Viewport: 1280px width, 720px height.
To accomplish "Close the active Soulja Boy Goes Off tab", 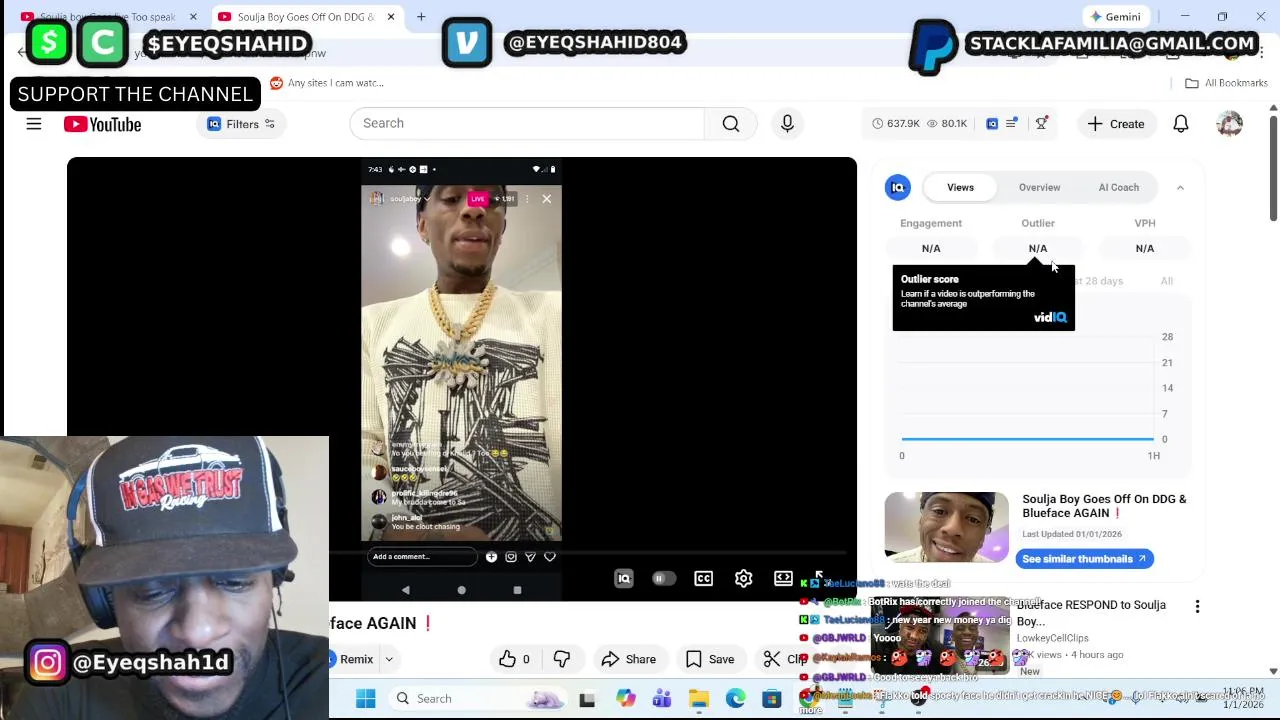I will (391, 17).
